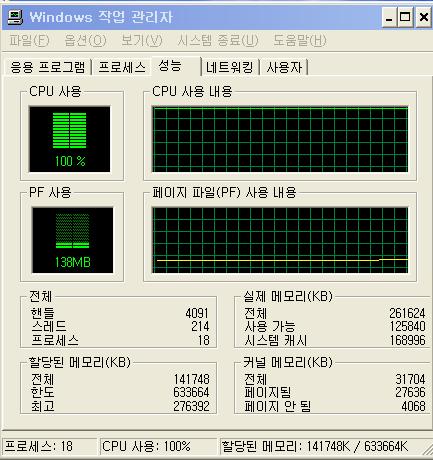This screenshot has height=460, width=433.
Task: Click the CPU 사용: 100% status bar panel
Action: (158, 446)
